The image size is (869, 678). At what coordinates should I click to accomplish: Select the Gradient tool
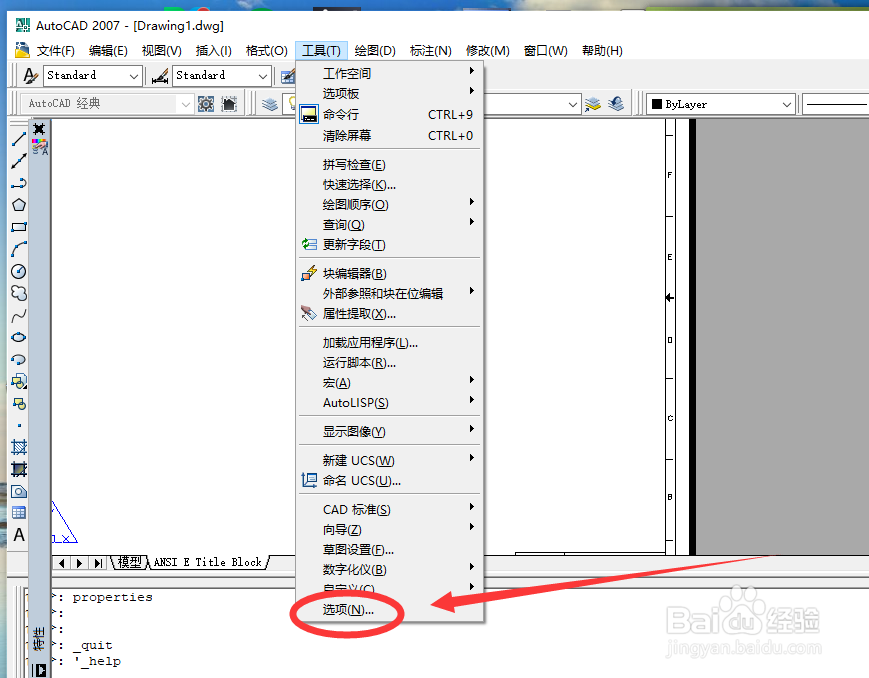[19, 470]
